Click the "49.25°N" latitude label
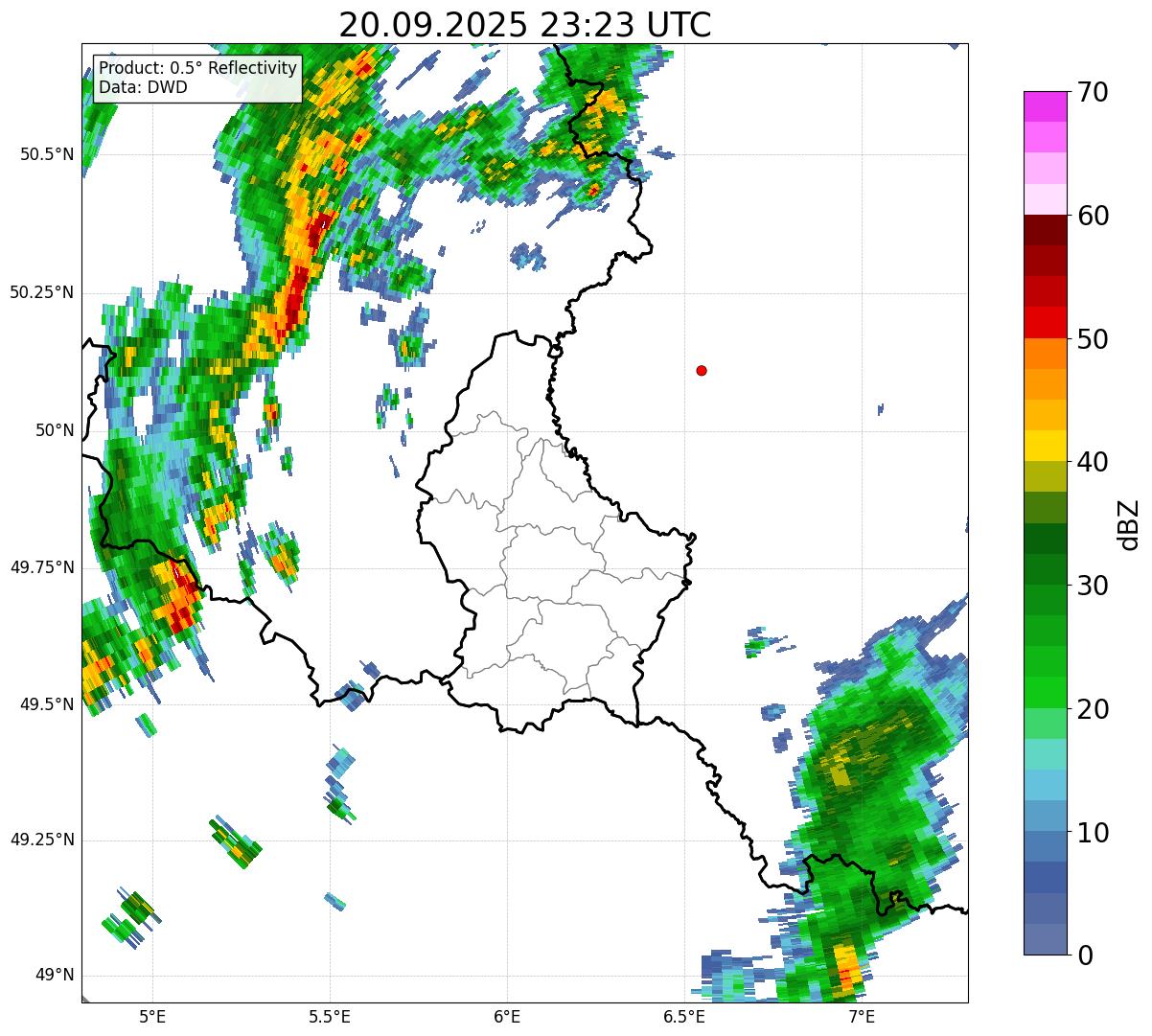This screenshot has width=1152, height=1036. [x=42, y=840]
